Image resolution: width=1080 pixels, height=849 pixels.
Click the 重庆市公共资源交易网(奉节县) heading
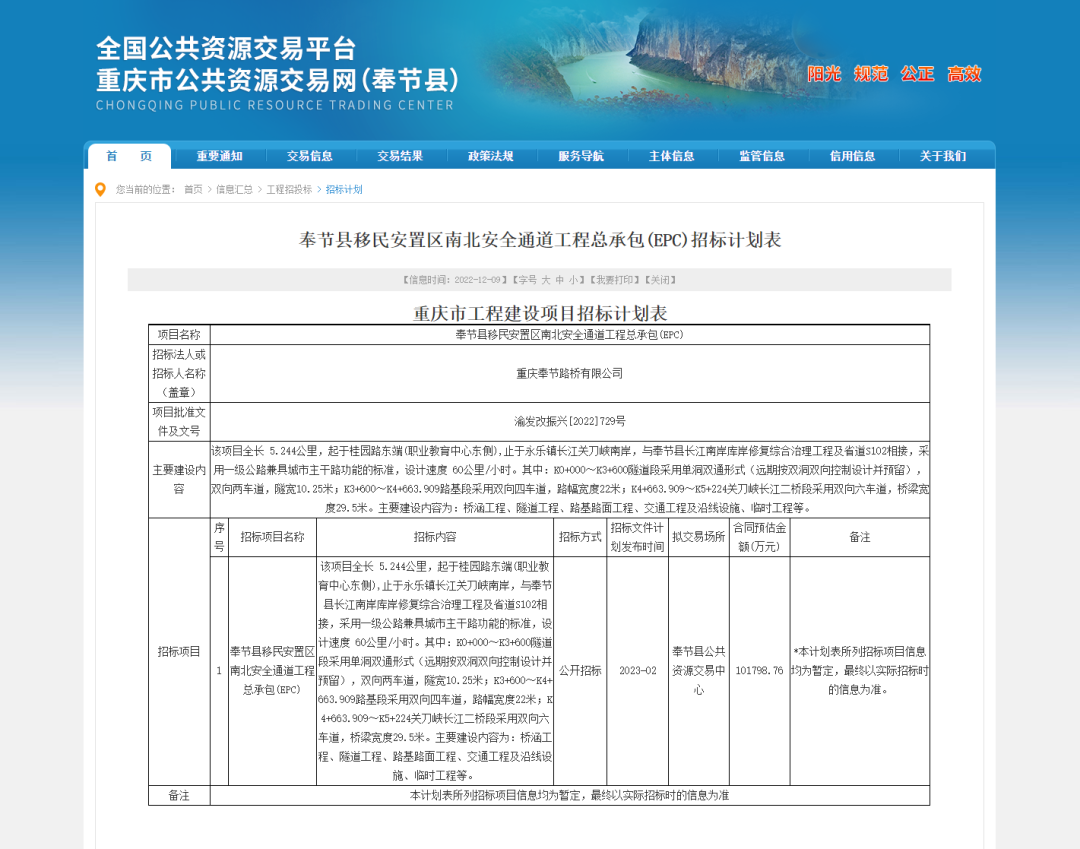click(278, 81)
